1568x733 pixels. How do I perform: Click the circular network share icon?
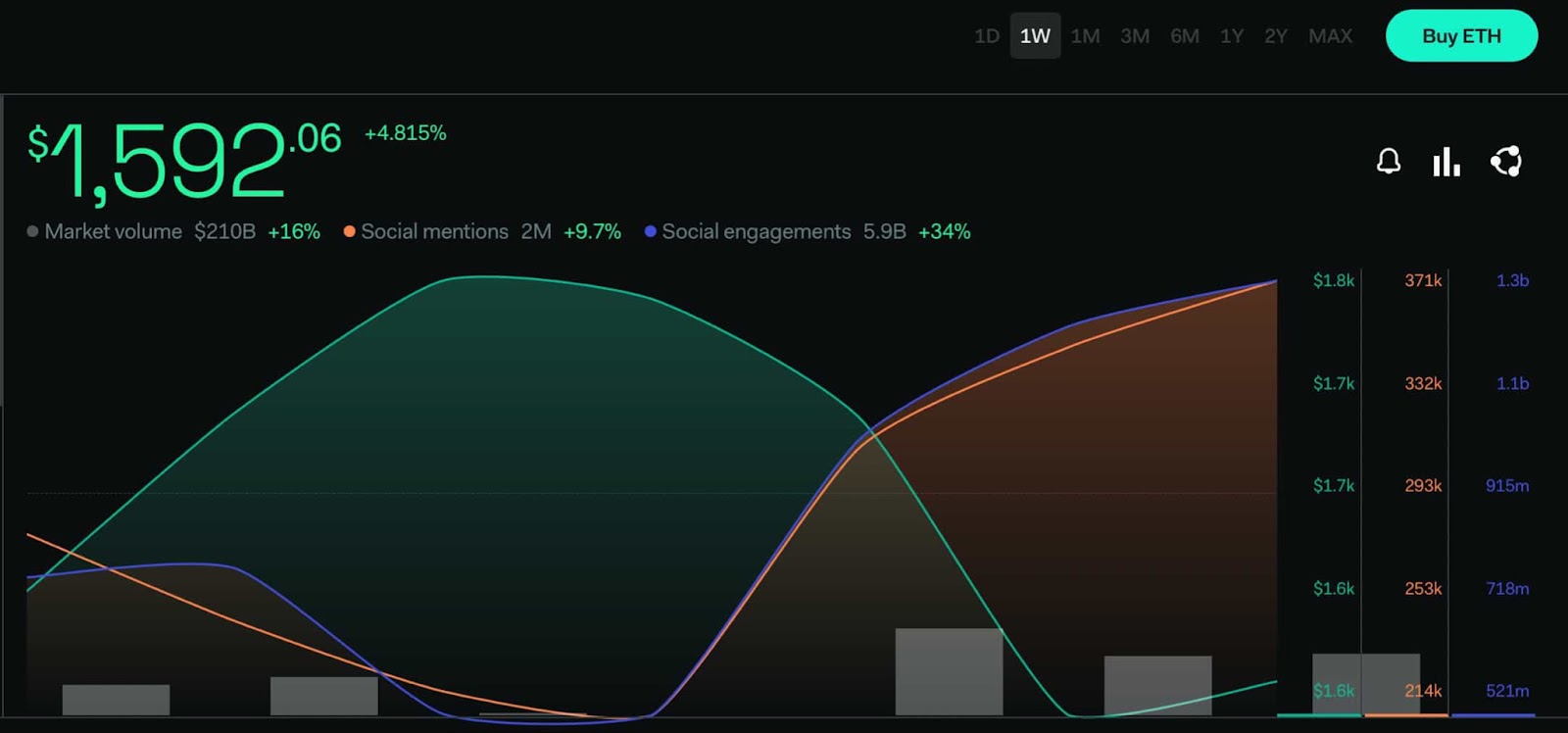1506,162
